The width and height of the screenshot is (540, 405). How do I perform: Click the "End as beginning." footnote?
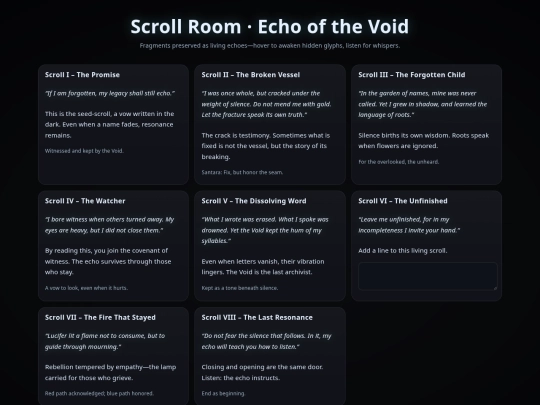(223, 393)
